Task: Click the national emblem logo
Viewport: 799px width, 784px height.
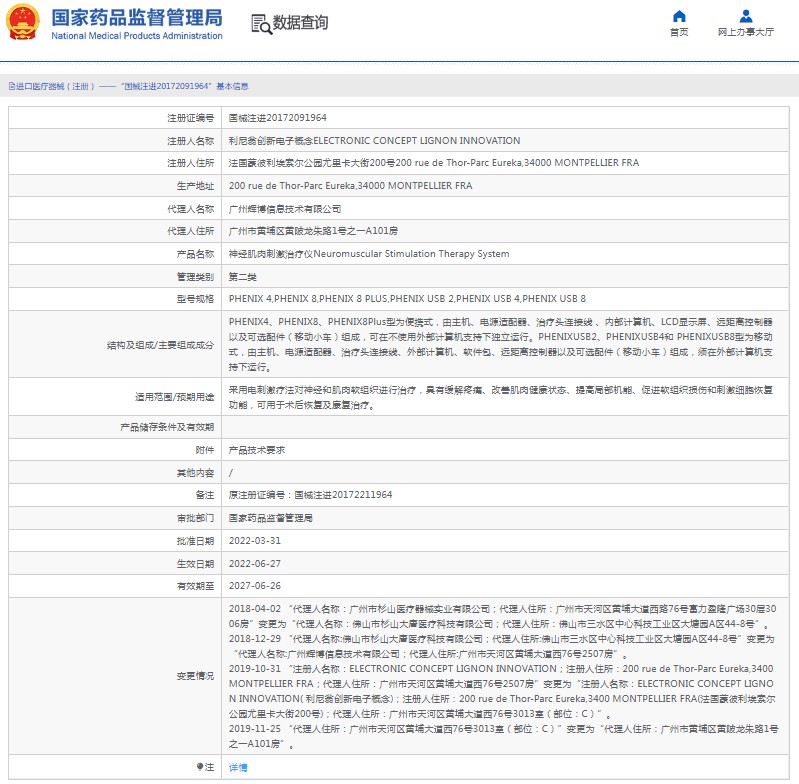Action: coord(22,21)
